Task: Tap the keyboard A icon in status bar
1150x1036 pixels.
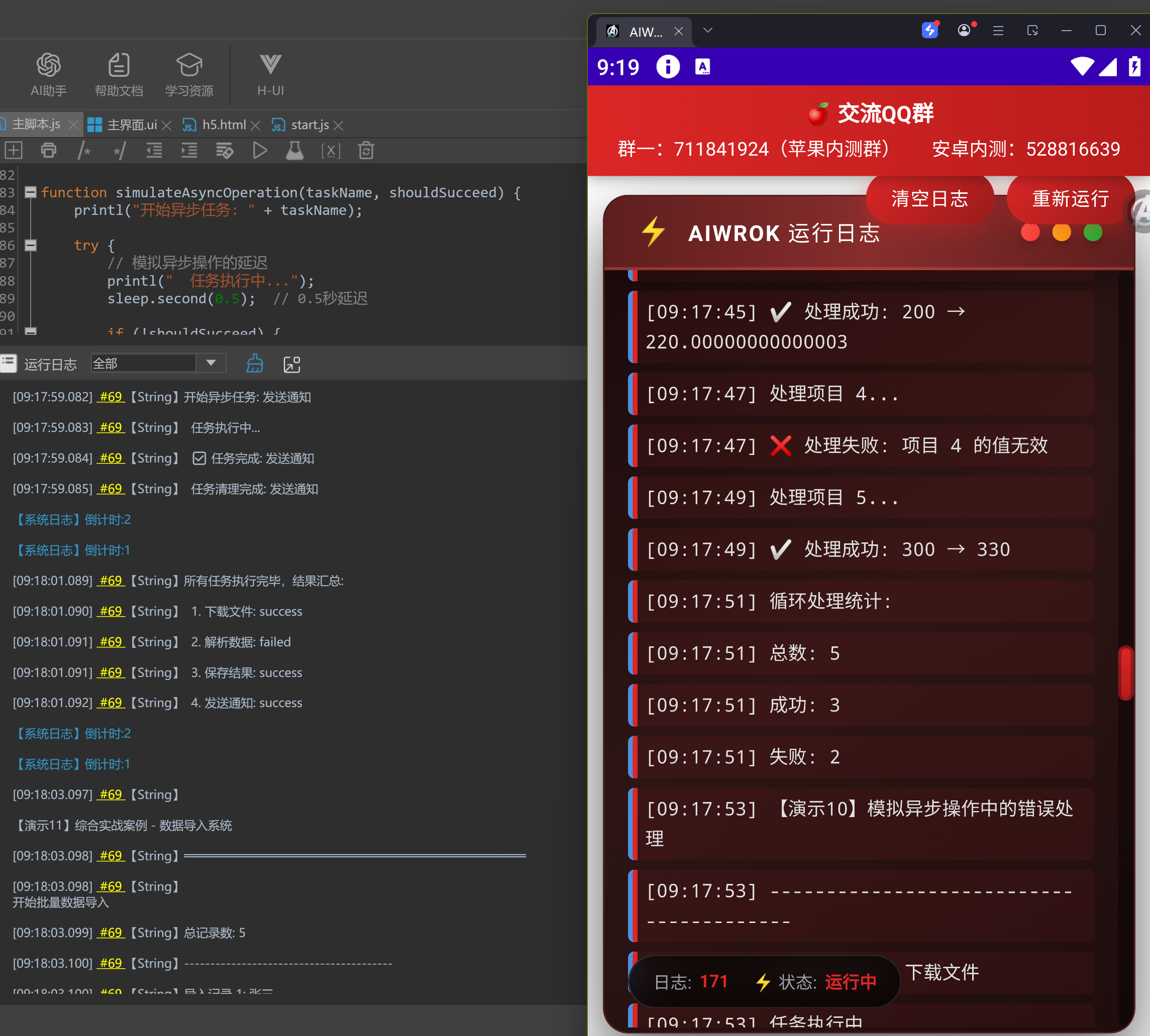Action: pos(703,67)
